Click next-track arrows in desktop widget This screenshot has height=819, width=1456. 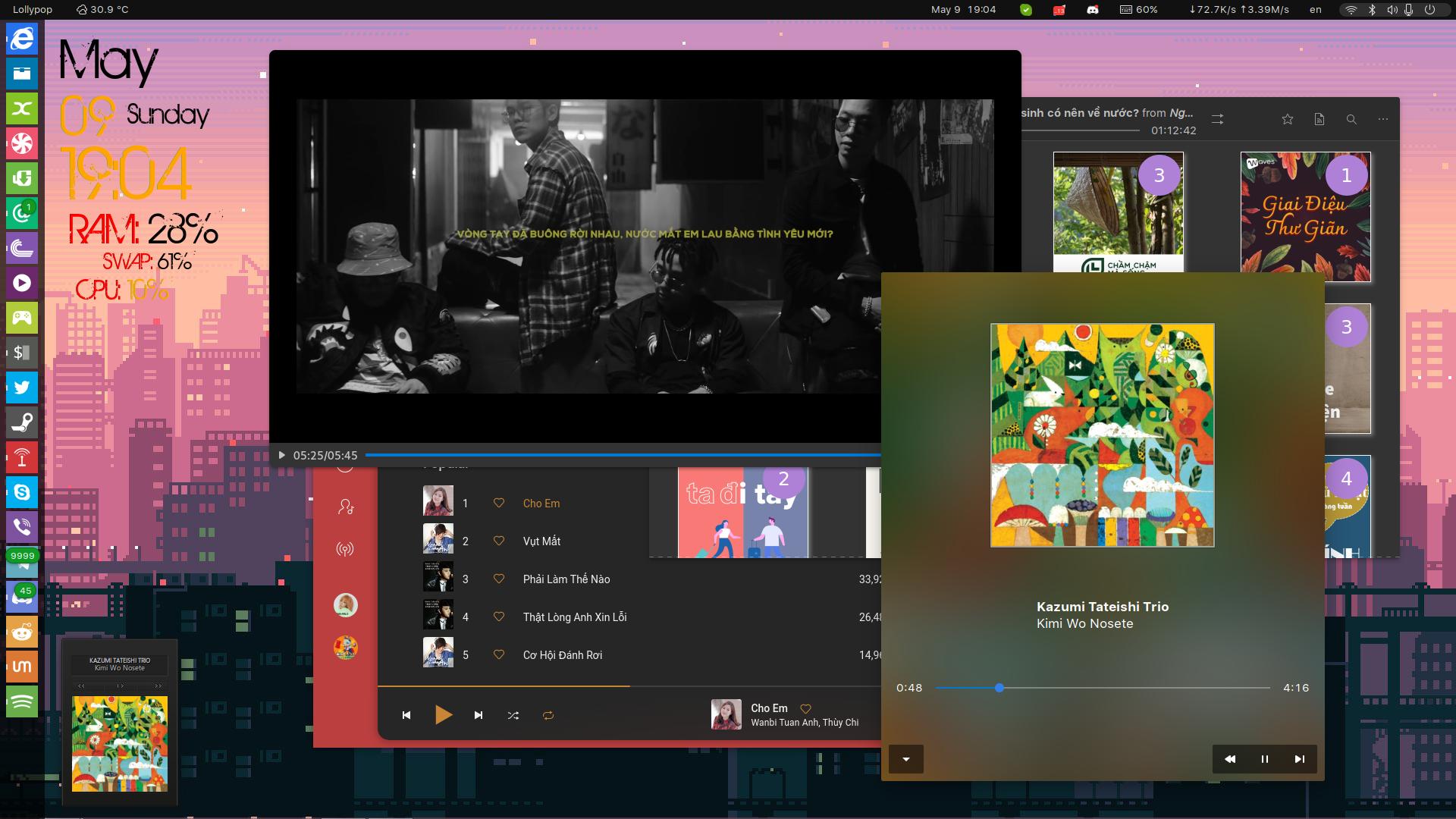point(158,686)
